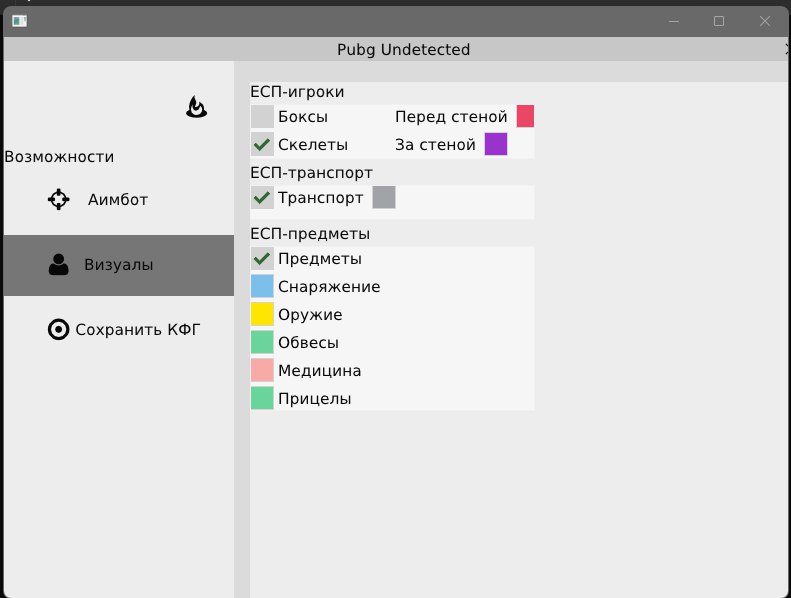This screenshot has height=598, width=791.
Task: Click the yellow Оружие color swatch
Action: pyautogui.click(x=262, y=314)
